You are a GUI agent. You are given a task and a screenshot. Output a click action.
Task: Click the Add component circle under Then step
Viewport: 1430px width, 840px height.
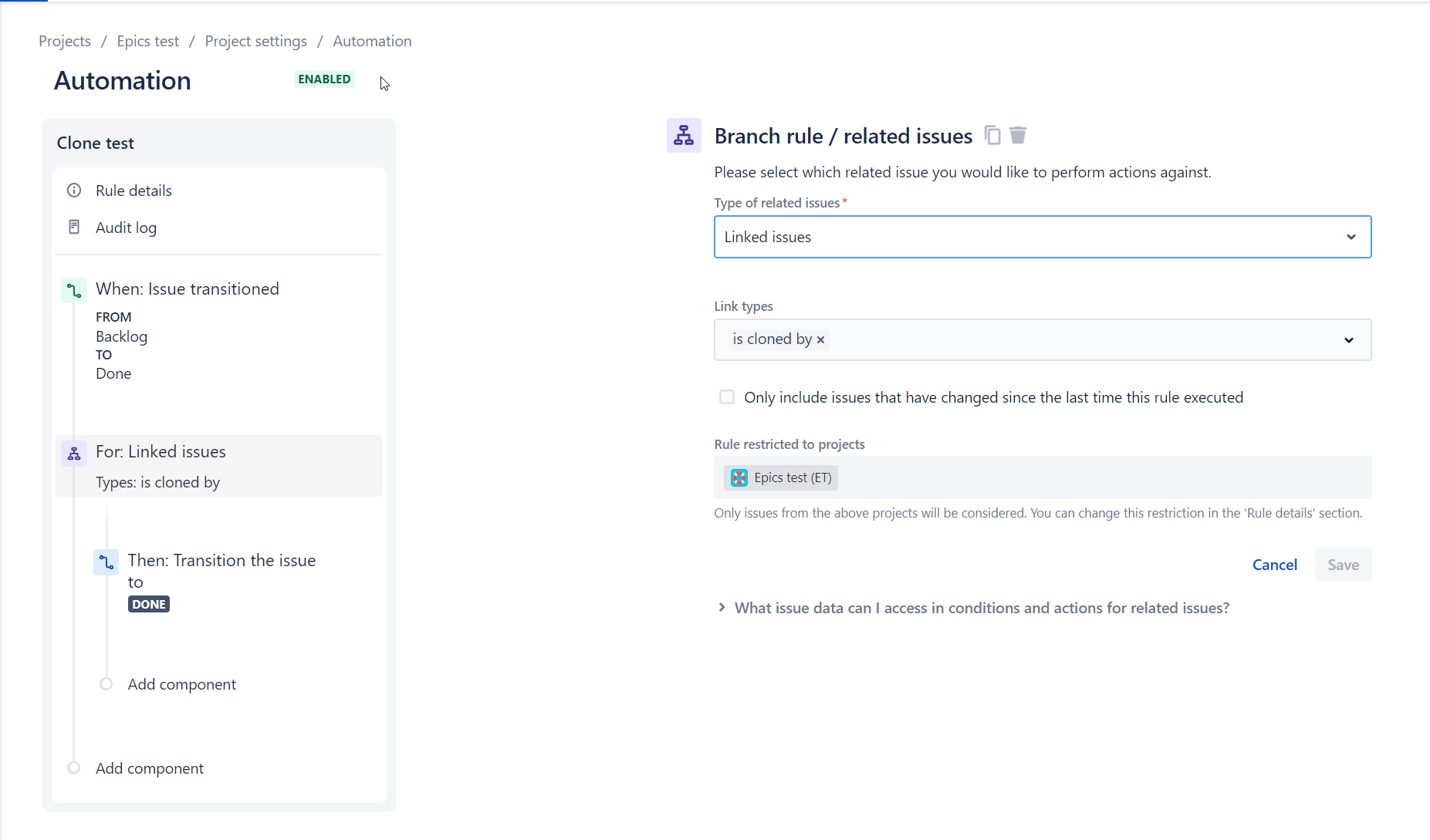[106, 683]
